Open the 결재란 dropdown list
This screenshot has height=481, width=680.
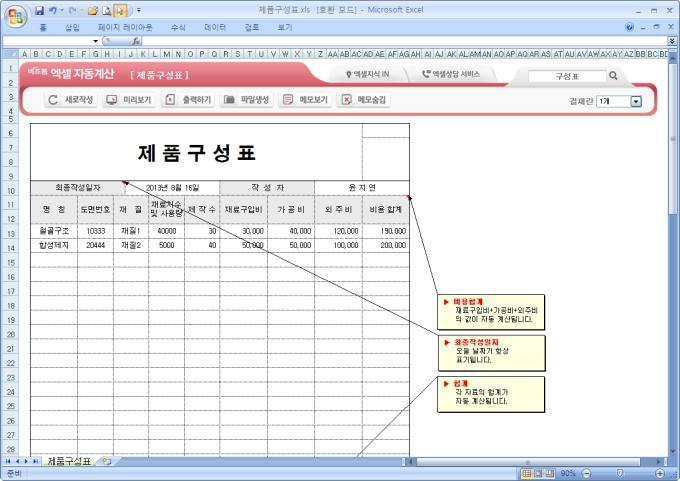tap(636, 101)
